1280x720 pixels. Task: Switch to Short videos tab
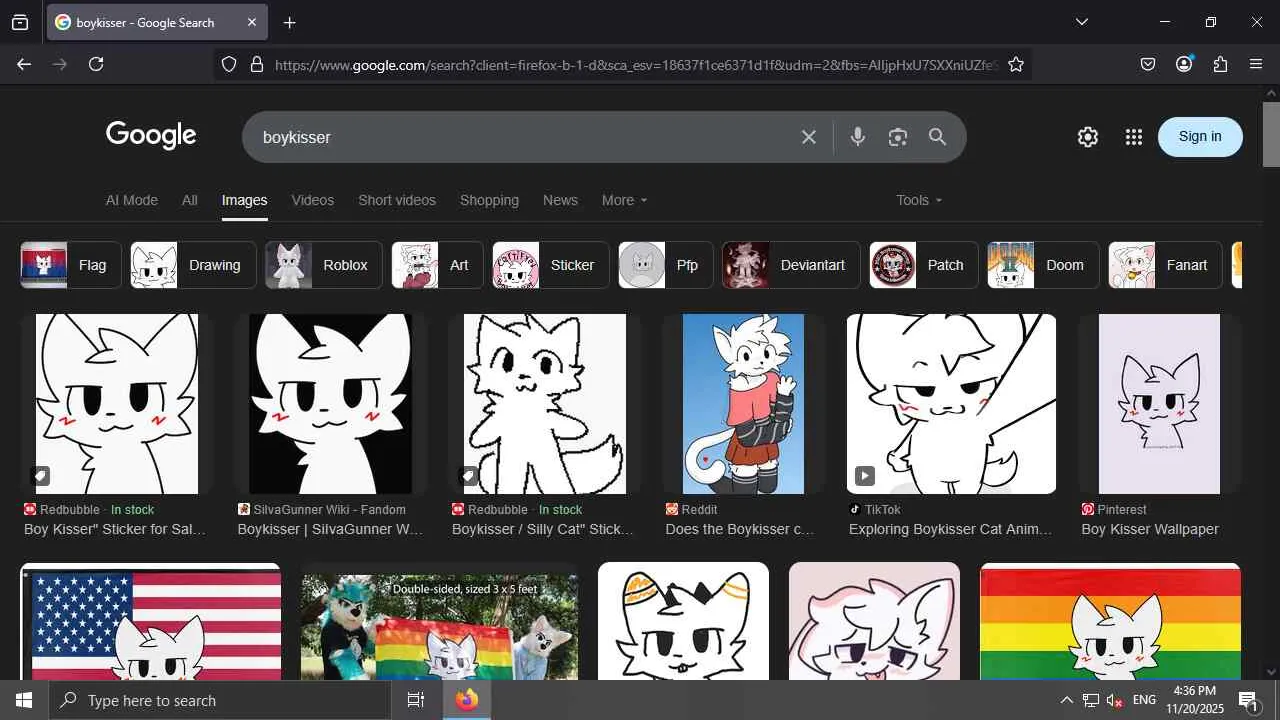tap(397, 200)
